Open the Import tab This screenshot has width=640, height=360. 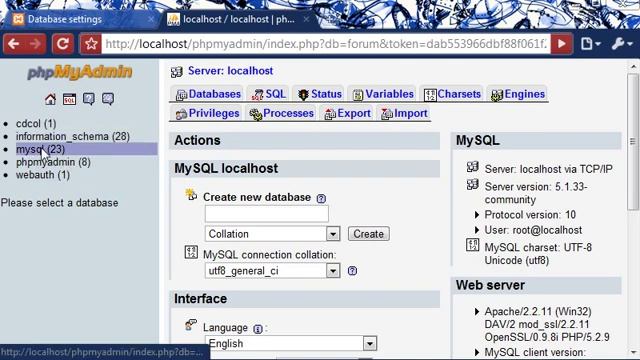(x=404, y=113)
